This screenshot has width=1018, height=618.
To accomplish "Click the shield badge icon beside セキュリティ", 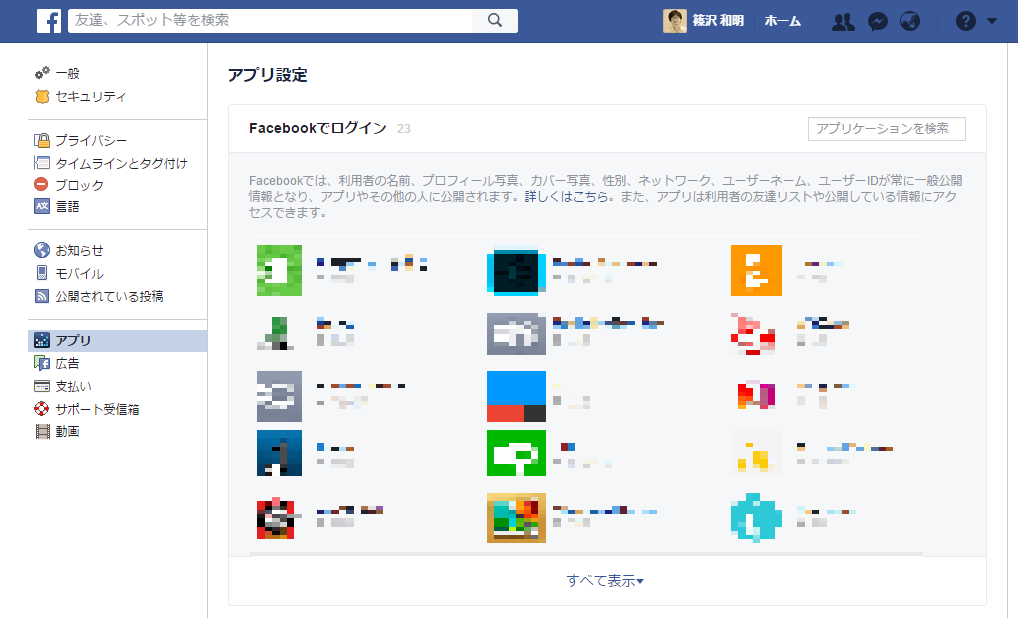I will tap(42, 97).
